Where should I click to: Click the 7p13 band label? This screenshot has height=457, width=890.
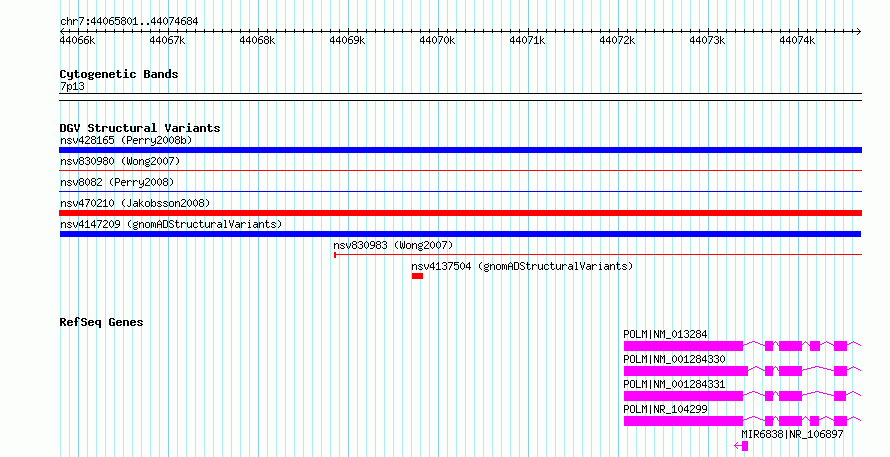click(x=72, y=87)
